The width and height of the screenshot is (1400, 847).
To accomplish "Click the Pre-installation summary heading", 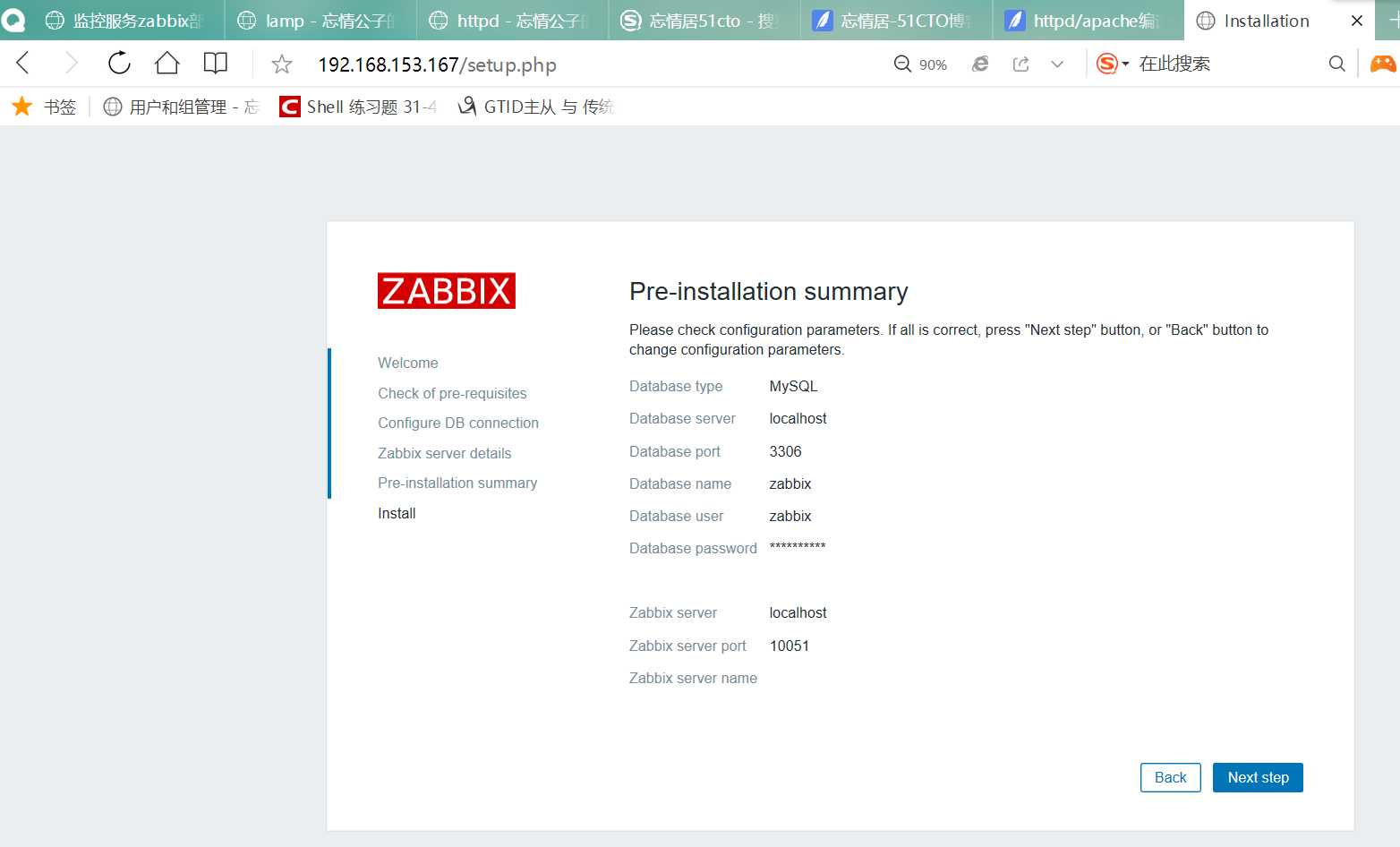I will pyautogui.click(x=768, y=292).
